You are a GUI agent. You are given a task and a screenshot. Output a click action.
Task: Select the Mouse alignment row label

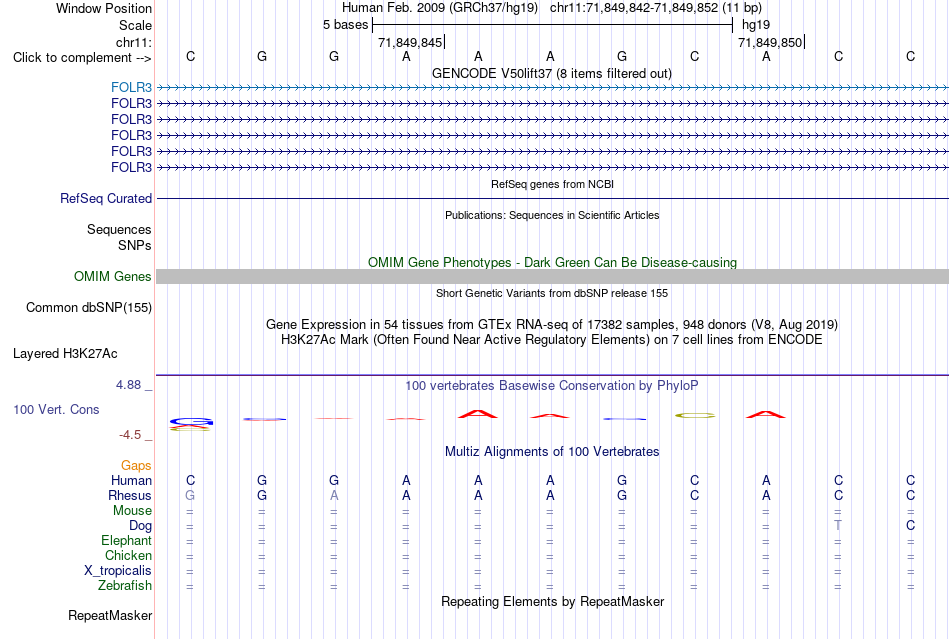tap(132, 511)
